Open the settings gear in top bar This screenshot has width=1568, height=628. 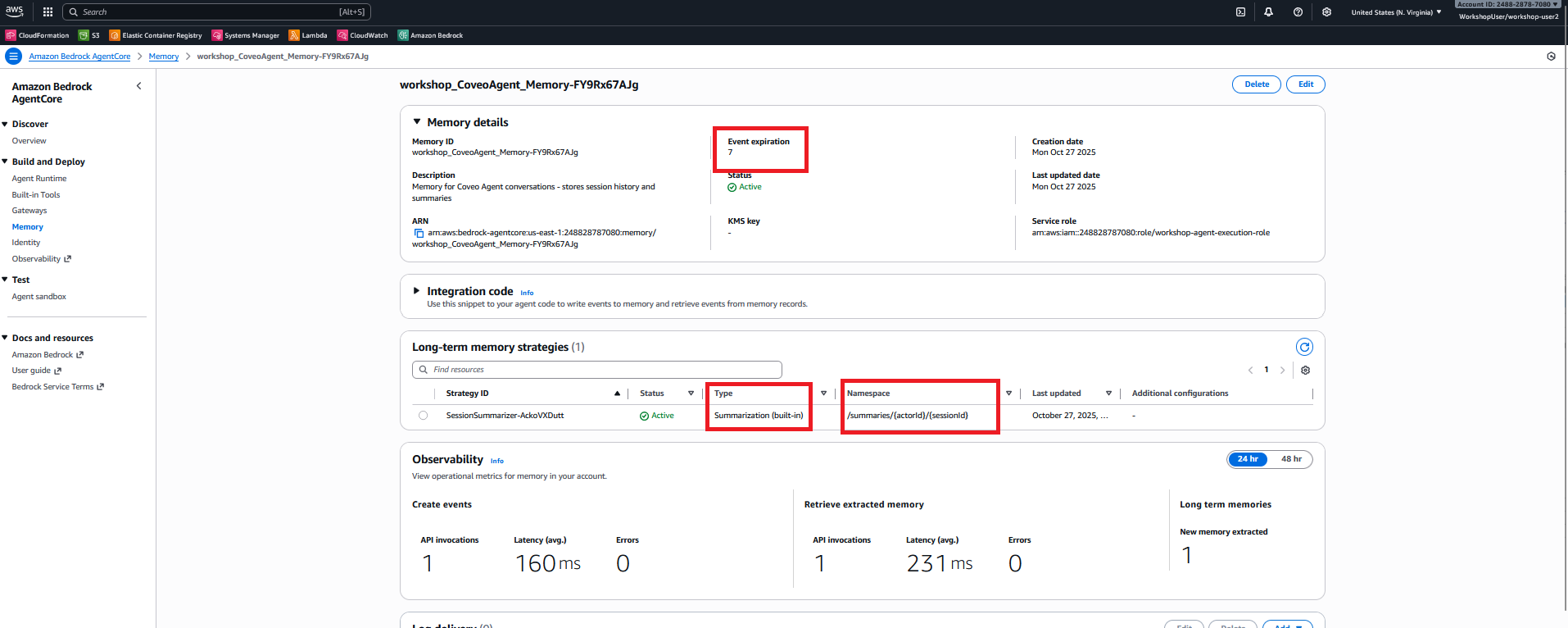tap(1326, 12)
